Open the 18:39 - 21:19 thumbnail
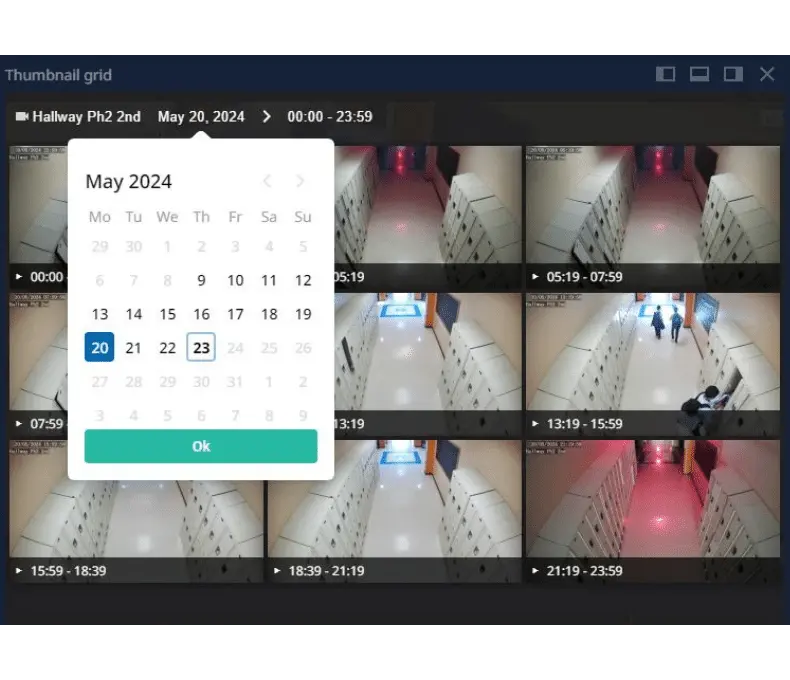 click(394, 511)
